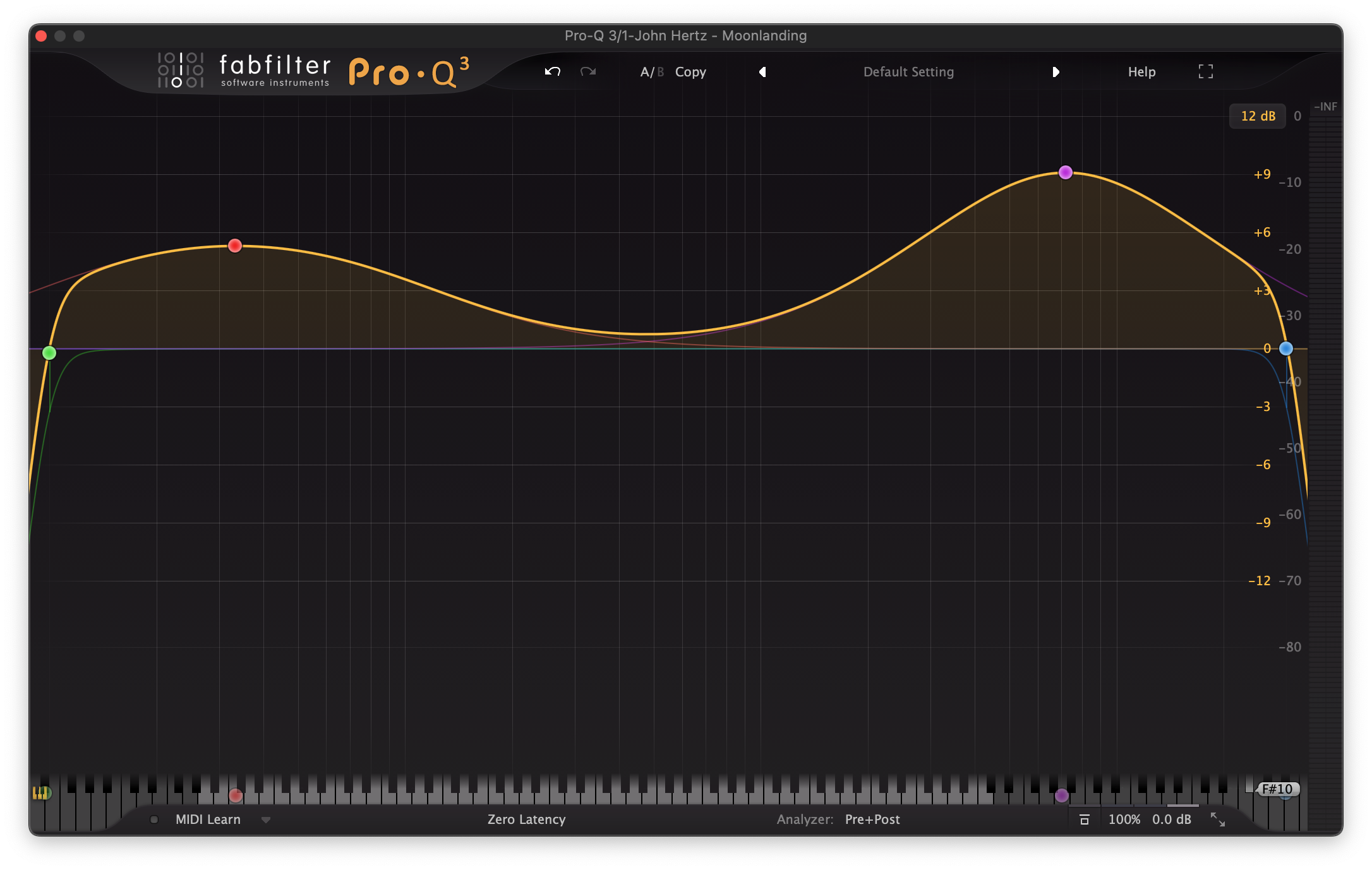Click the red band dot on piano keyboard
The width and height of the screenshot is (1372, 870).
click(x=236, y=796)
